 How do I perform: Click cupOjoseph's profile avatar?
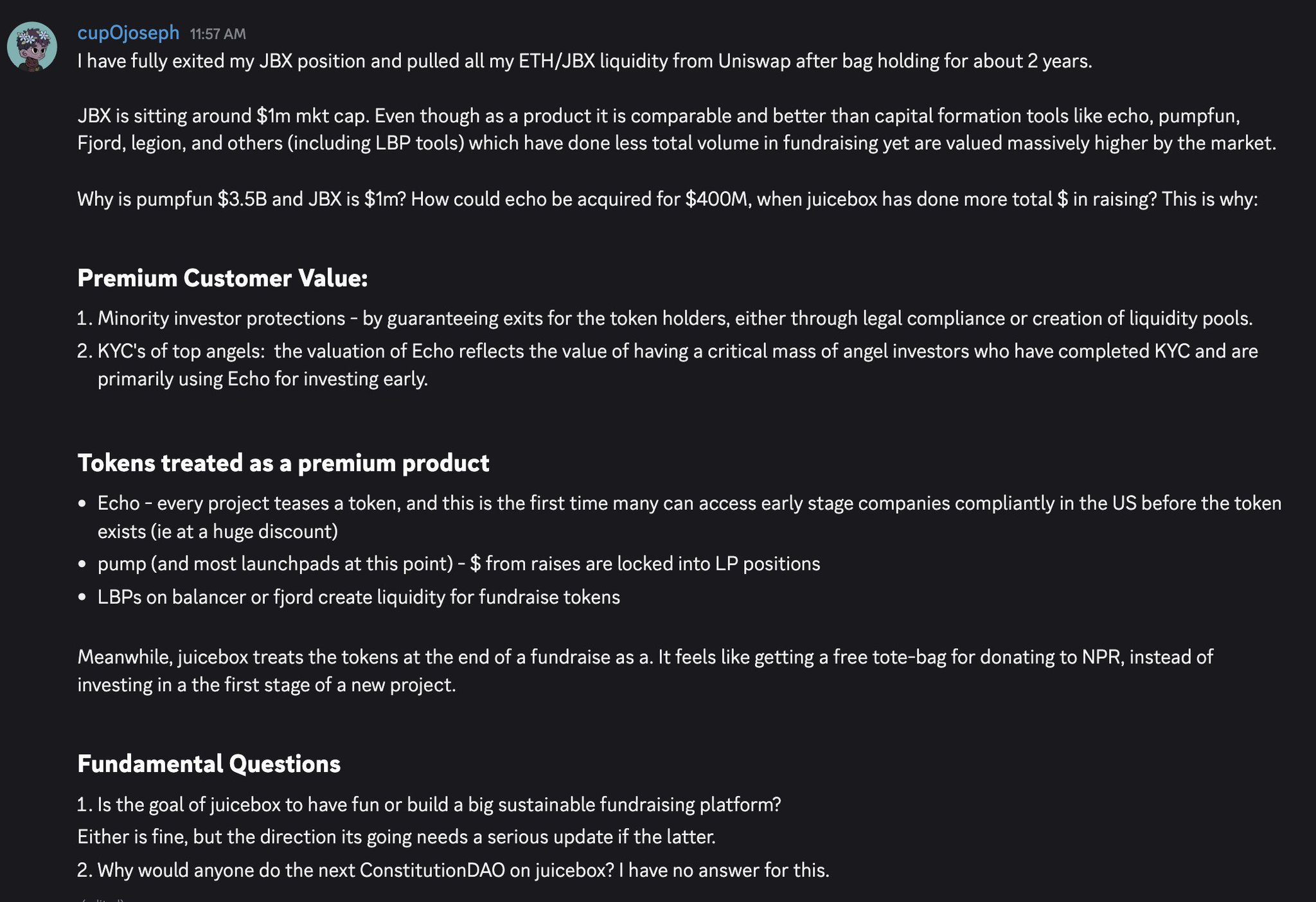pos(32,46)
